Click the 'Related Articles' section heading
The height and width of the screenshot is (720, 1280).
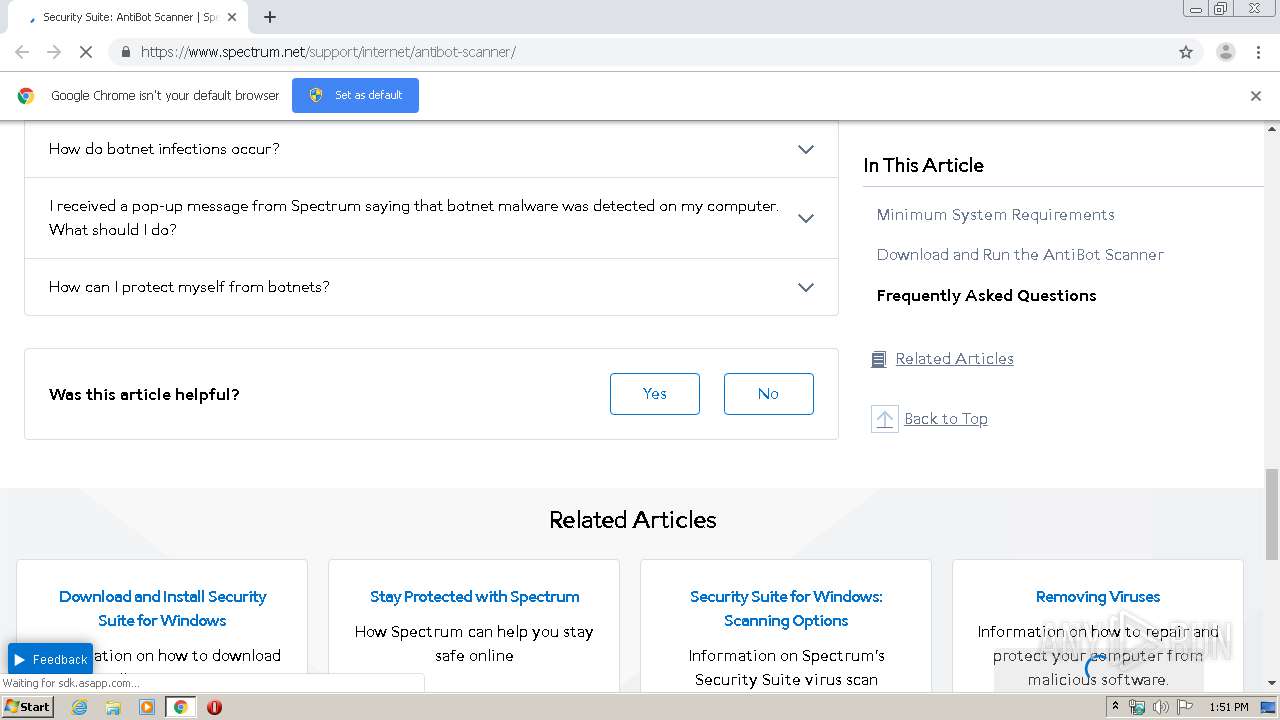633,520
